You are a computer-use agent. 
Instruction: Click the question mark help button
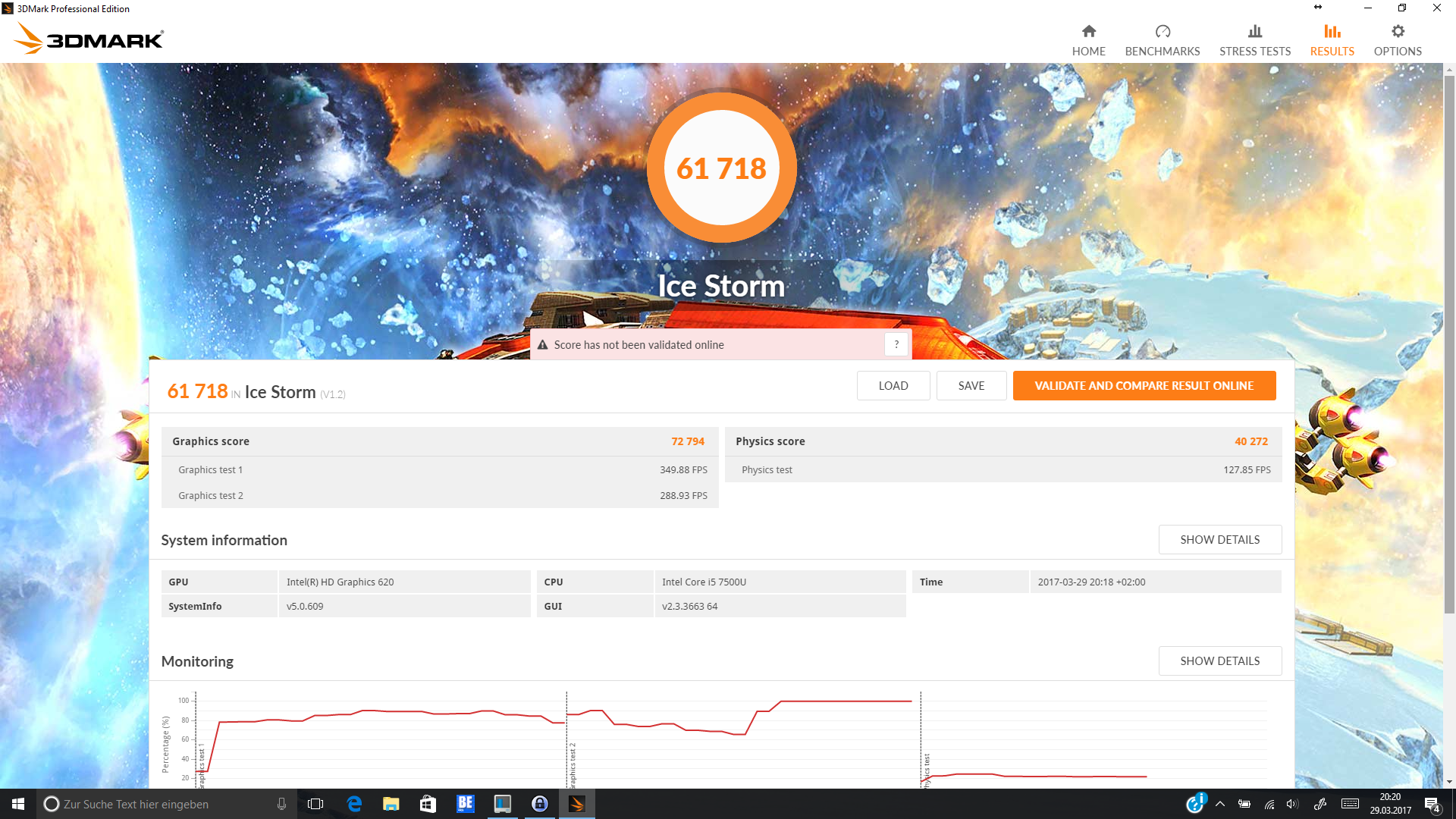click(x=896, y=344)
